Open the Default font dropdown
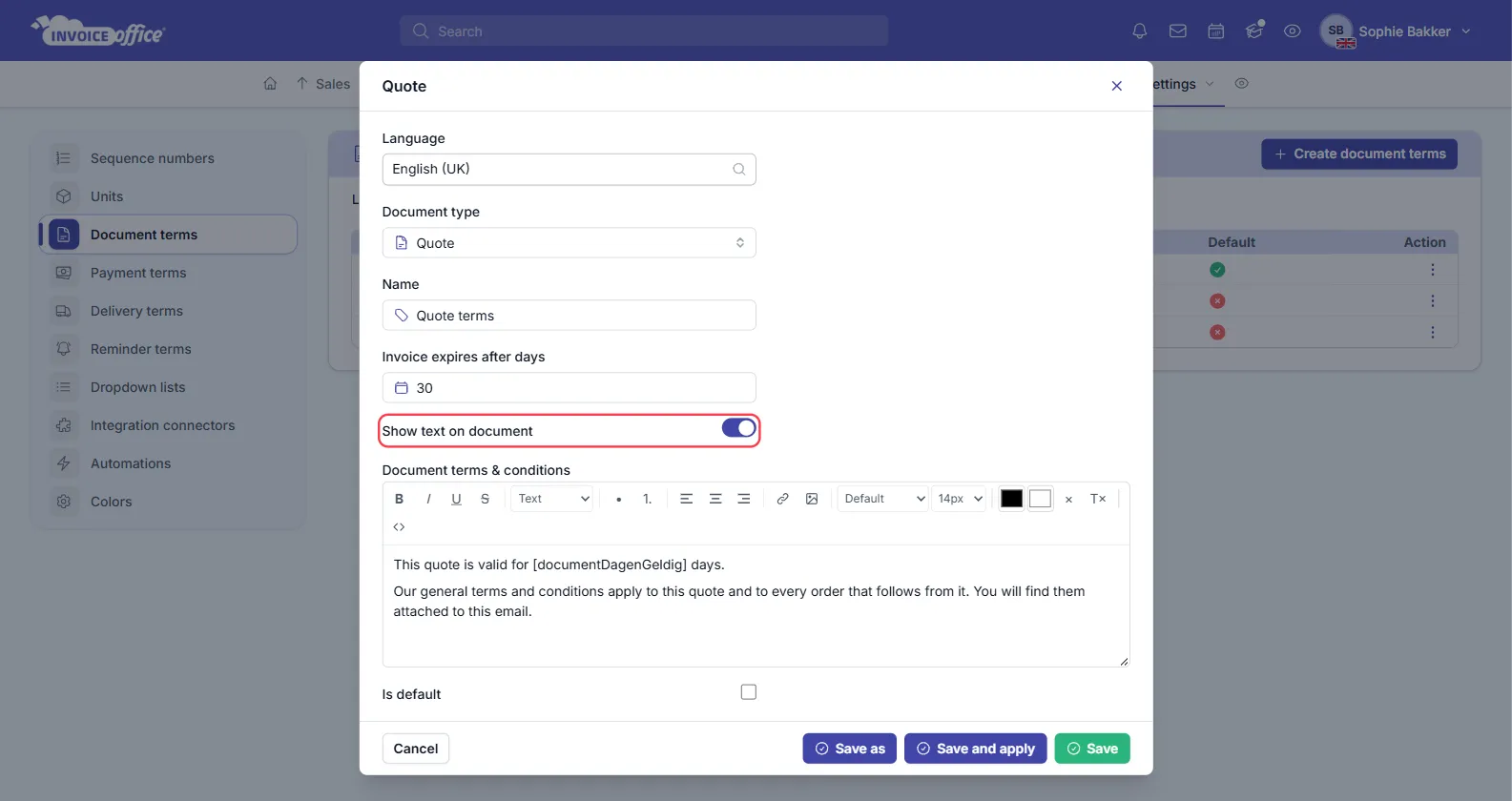 883,499
